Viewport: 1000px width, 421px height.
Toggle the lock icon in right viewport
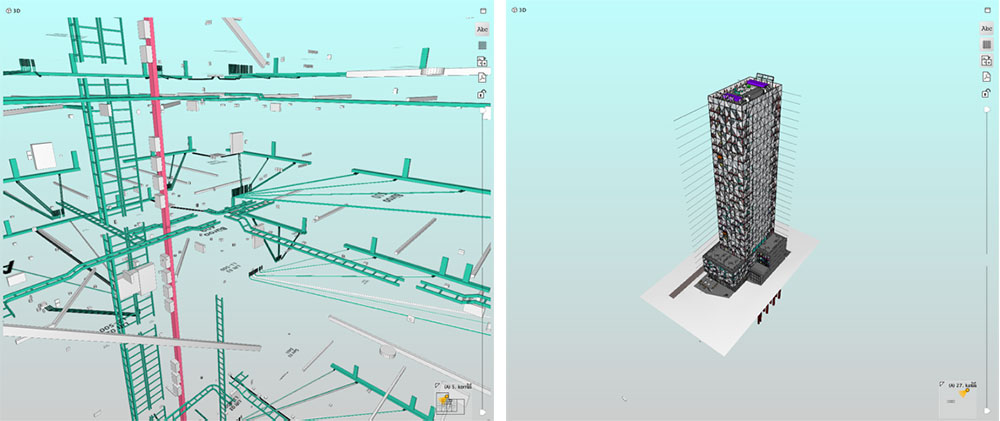coord(986,94)
